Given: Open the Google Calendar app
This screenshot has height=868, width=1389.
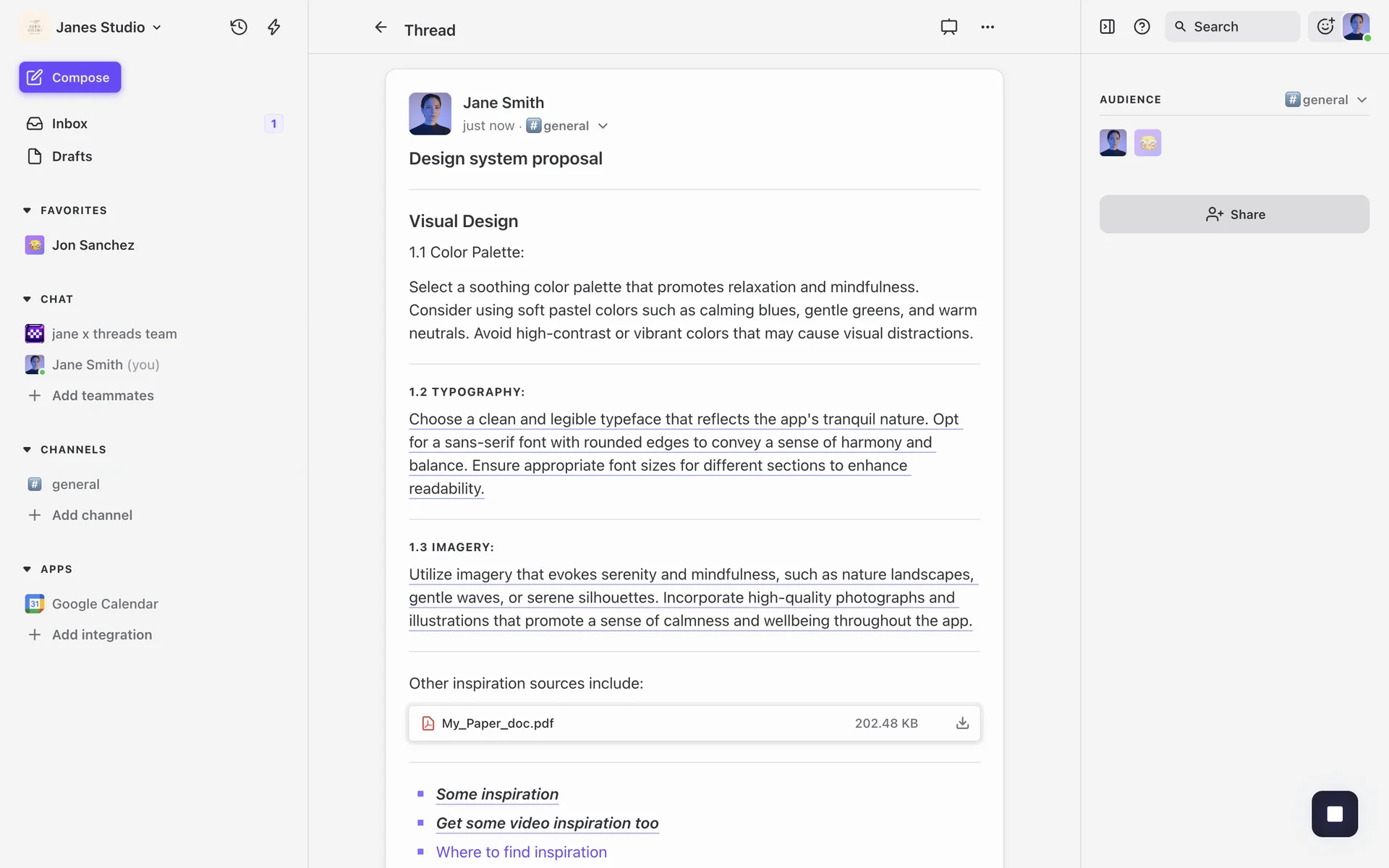Looking at the screenshot, I should coord(105,604).
